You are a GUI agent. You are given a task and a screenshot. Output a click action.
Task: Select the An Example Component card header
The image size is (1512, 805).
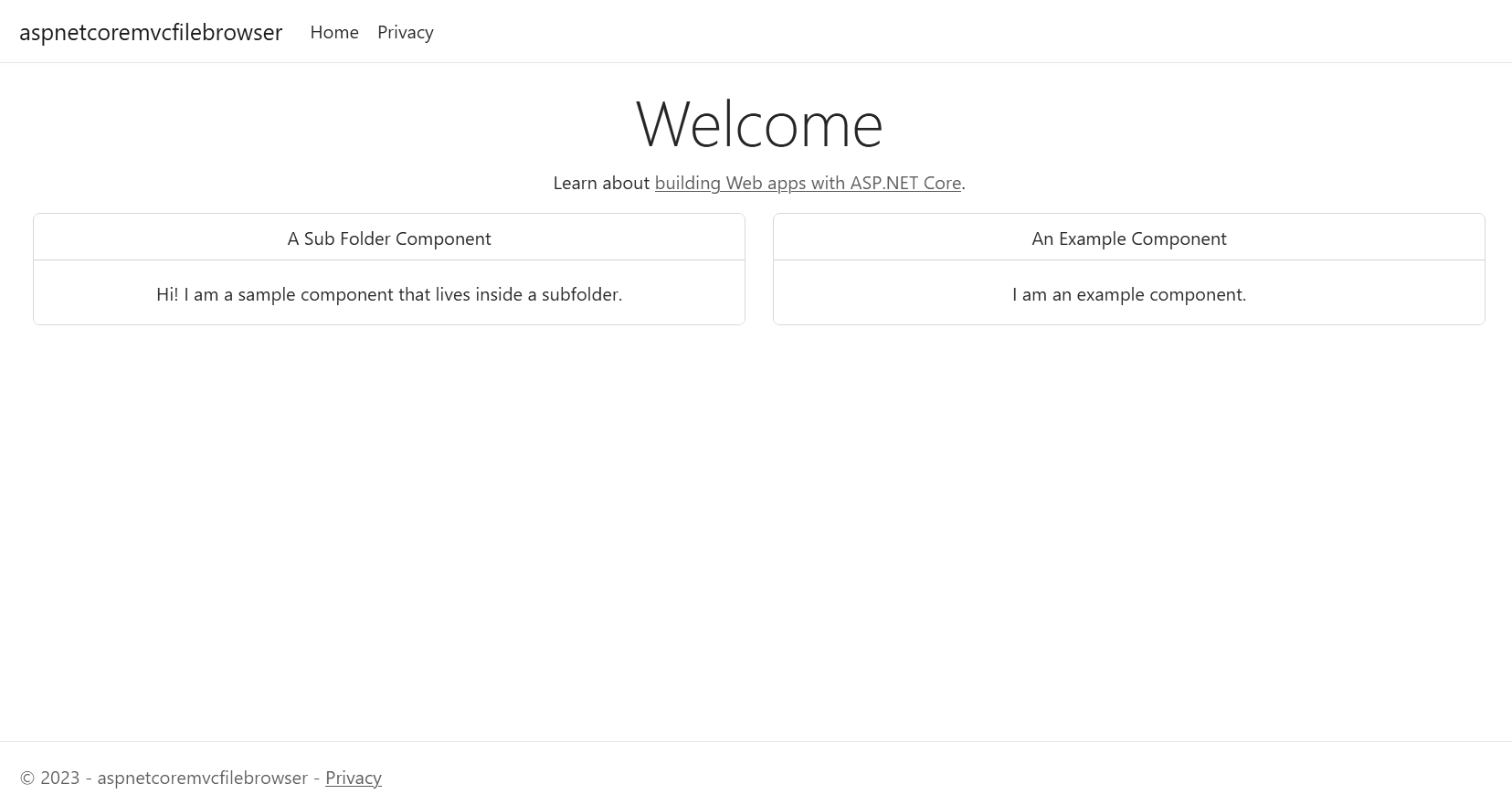(x=1129, y=238)
